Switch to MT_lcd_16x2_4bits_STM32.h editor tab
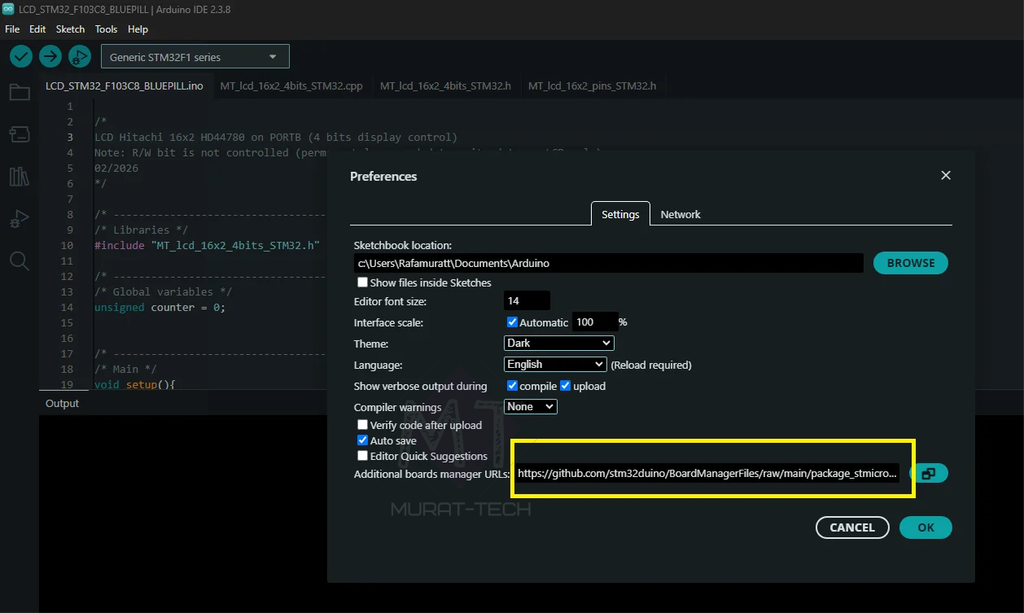 [x=445, y=86]
